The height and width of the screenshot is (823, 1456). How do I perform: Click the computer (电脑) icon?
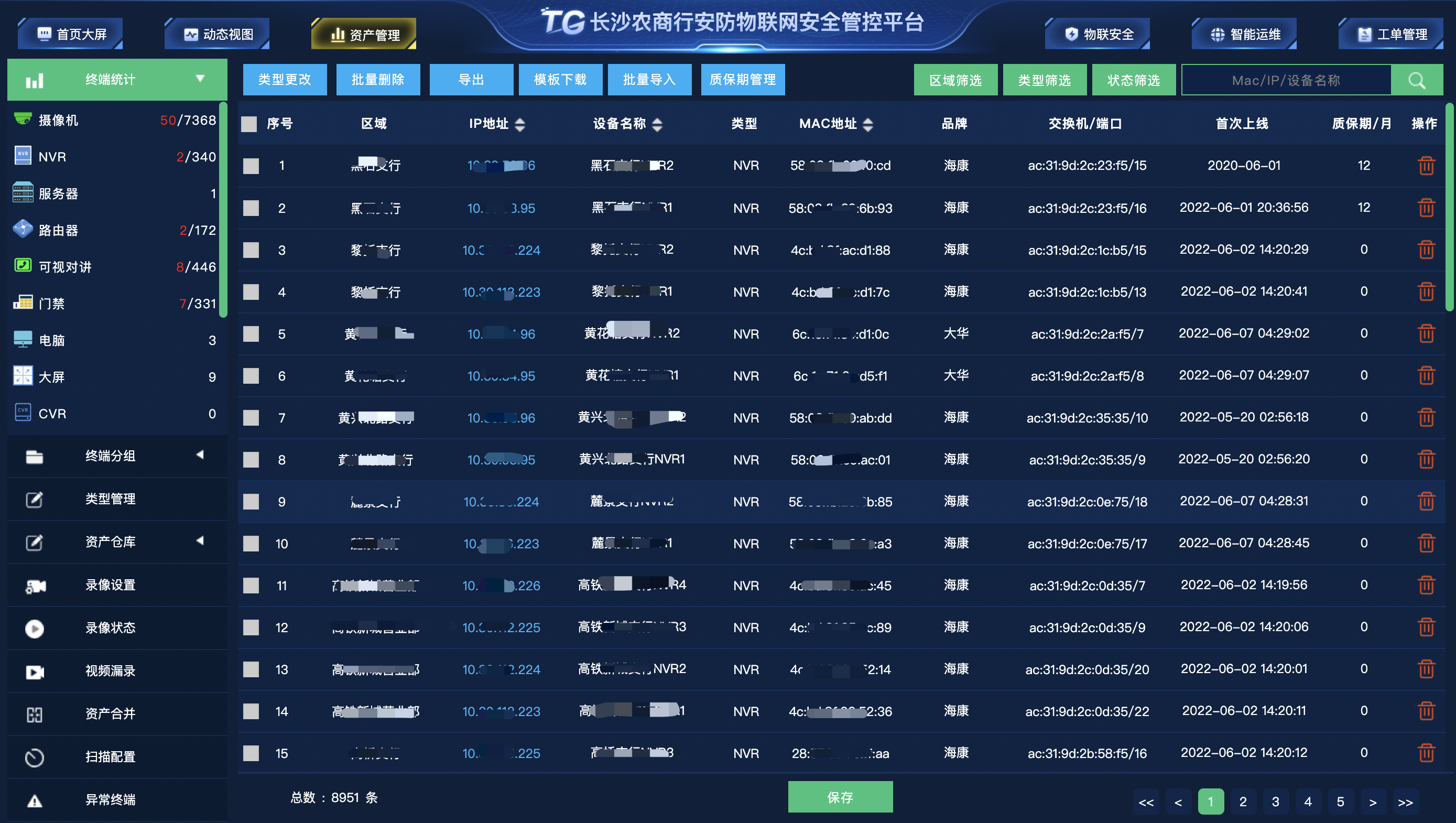click(x=23, y=339)
